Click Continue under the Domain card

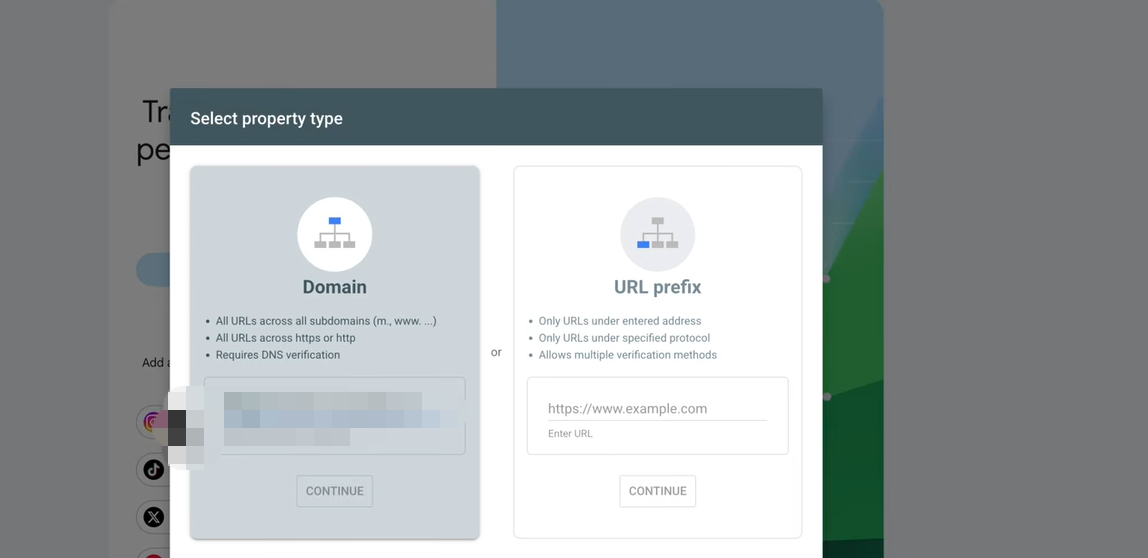tap(335, 491)
